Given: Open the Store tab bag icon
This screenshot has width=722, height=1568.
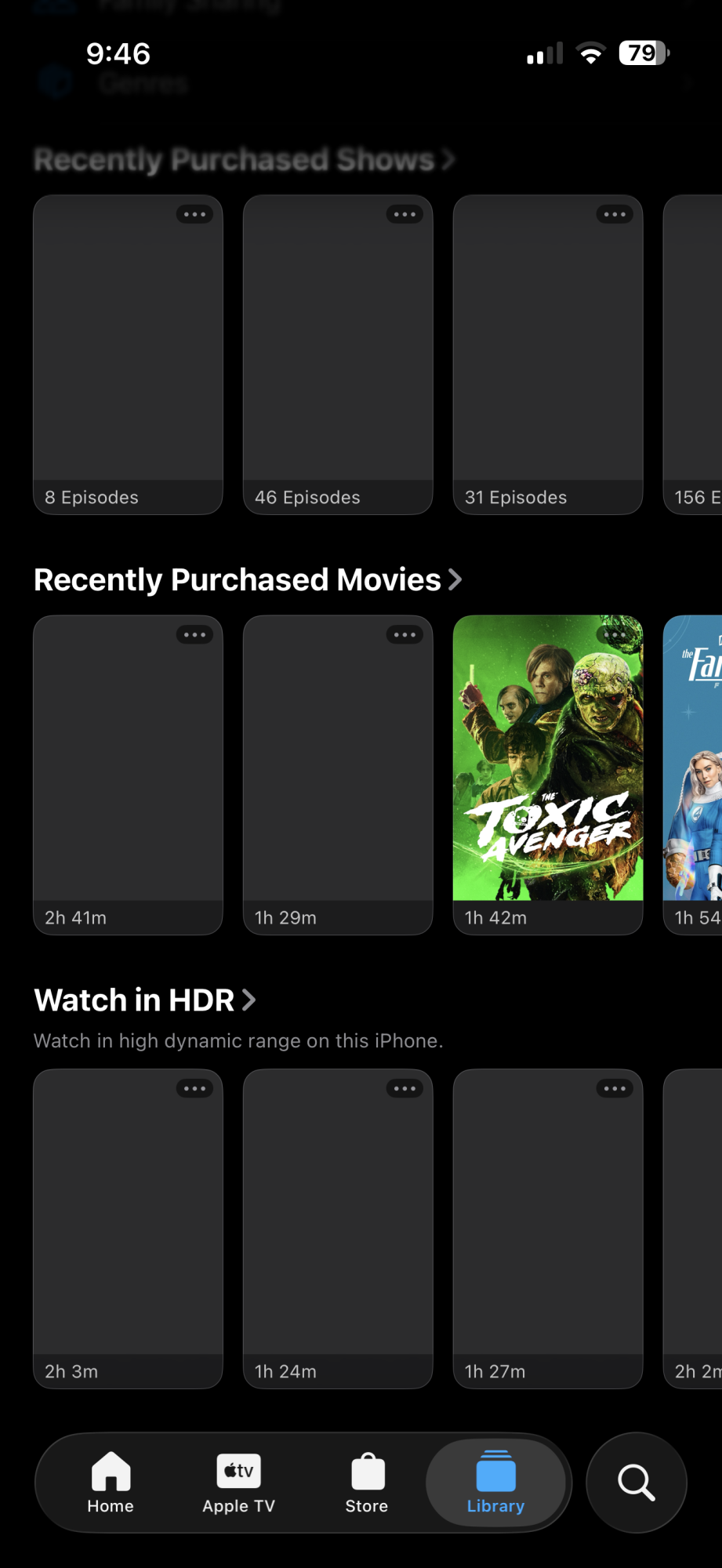Looking at the screenshot, I should [x=368, y=1472].
